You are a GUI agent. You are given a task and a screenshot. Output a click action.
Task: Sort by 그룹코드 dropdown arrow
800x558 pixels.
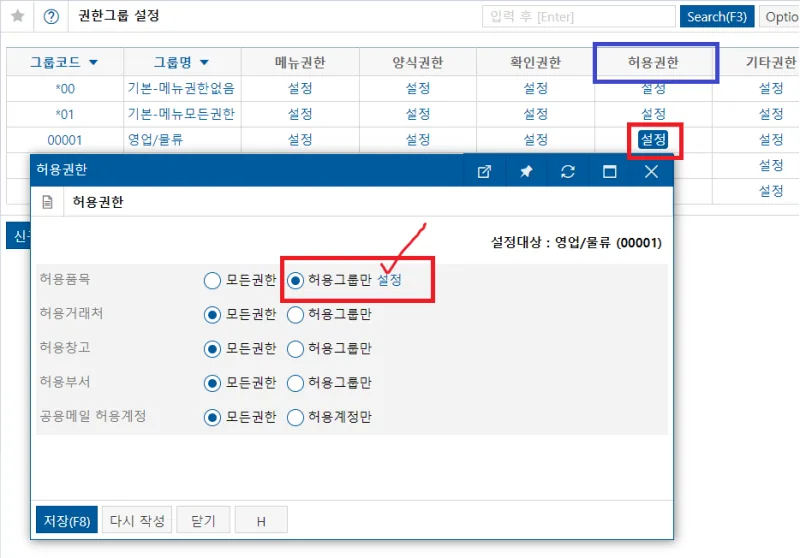click(93, 62)
